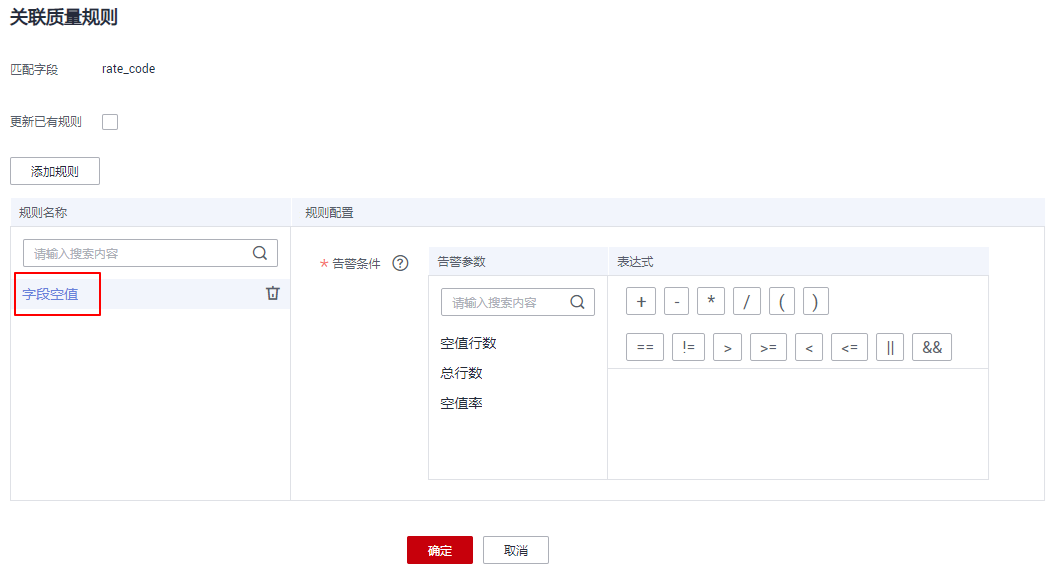Confirm with the red 确定 button
Screen dimensions: 1057x577
[x=439, y=550]
